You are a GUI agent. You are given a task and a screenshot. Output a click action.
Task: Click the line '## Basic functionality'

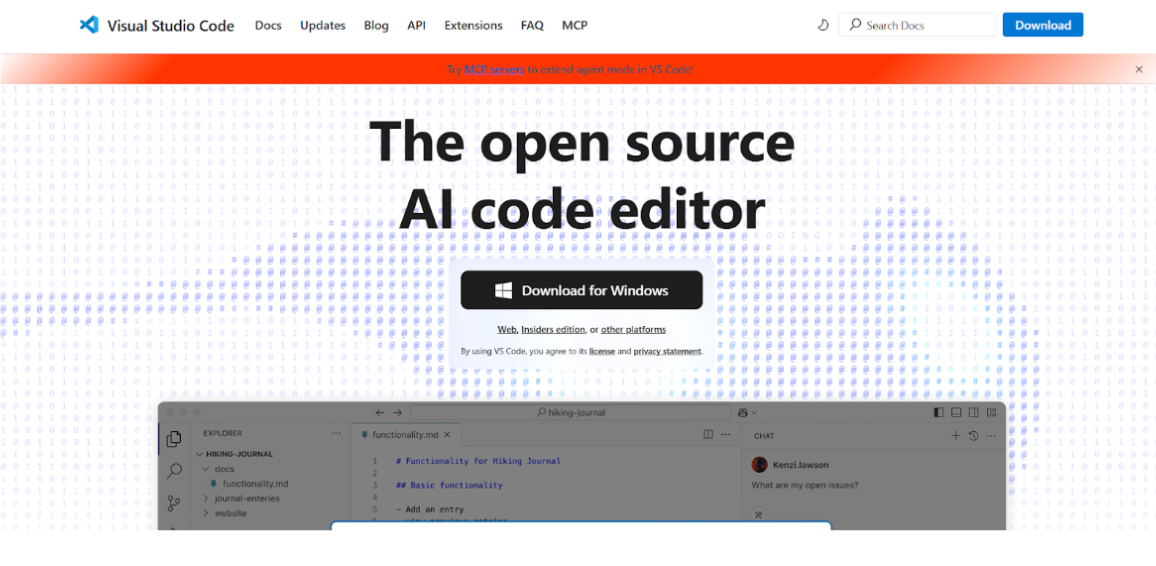click(449, 486)
